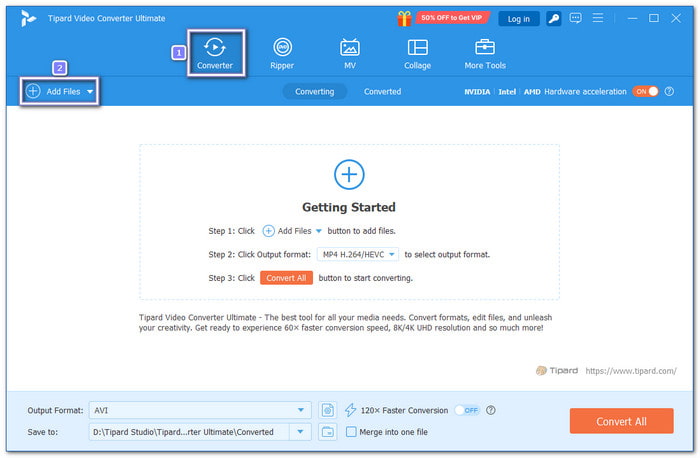700x458 pixels.
Task: Click the large plus circle to add files
Action: click(349, 174)
